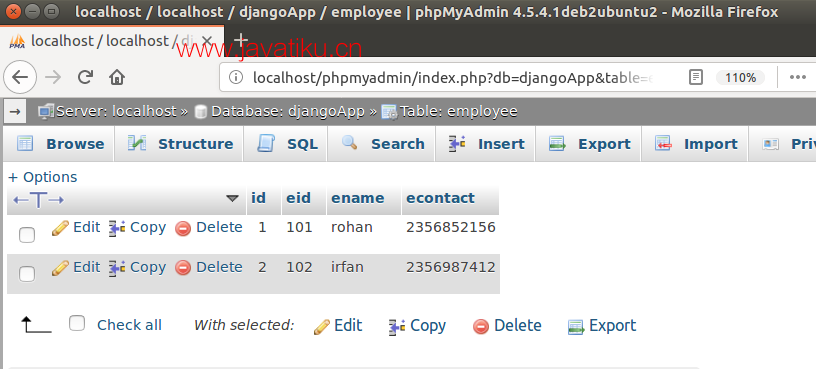
Task: Click the 110% zoom level indicator
Action: [741, 78]
